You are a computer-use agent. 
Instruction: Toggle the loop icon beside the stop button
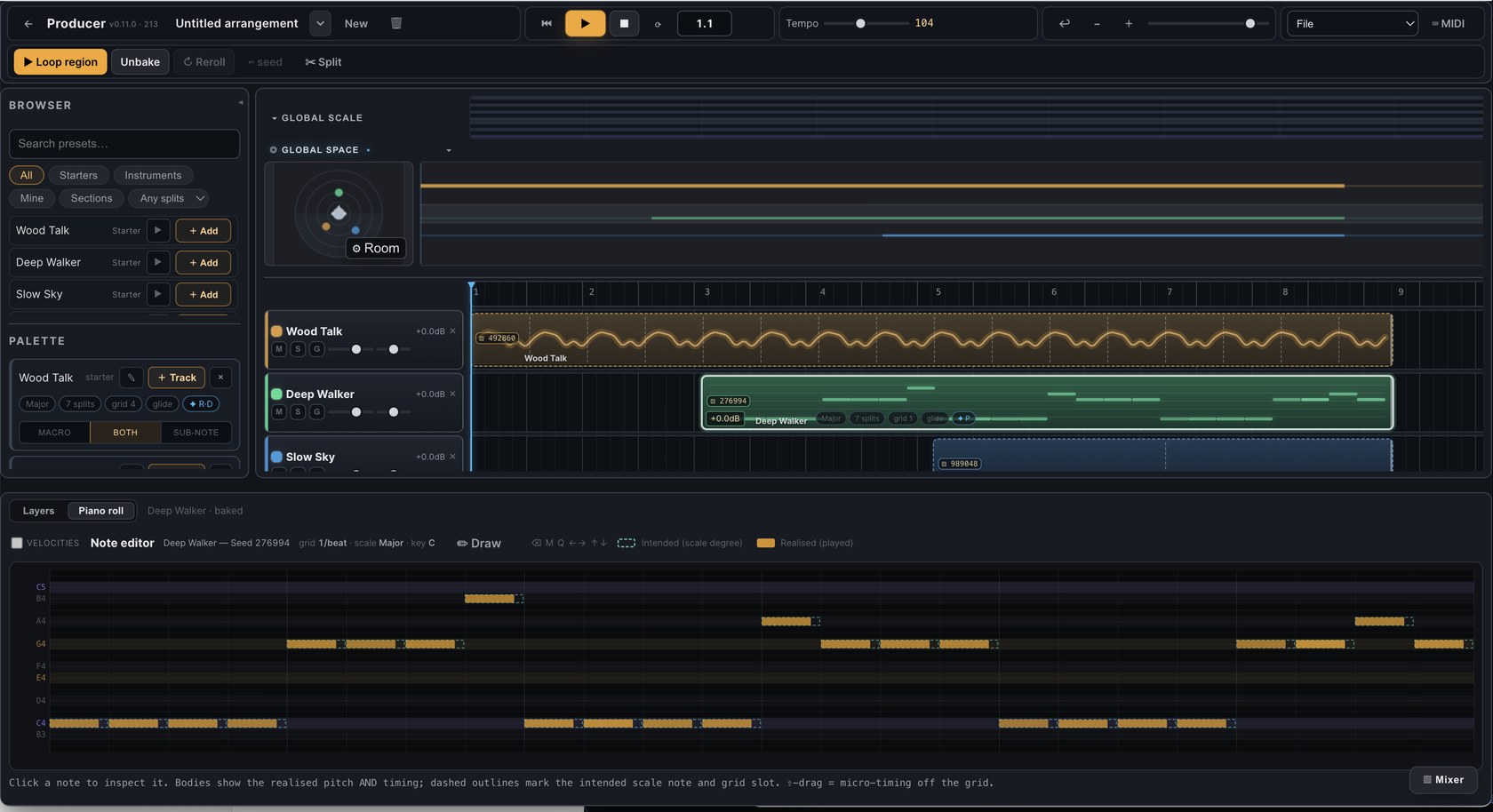[x=658, y=25]
